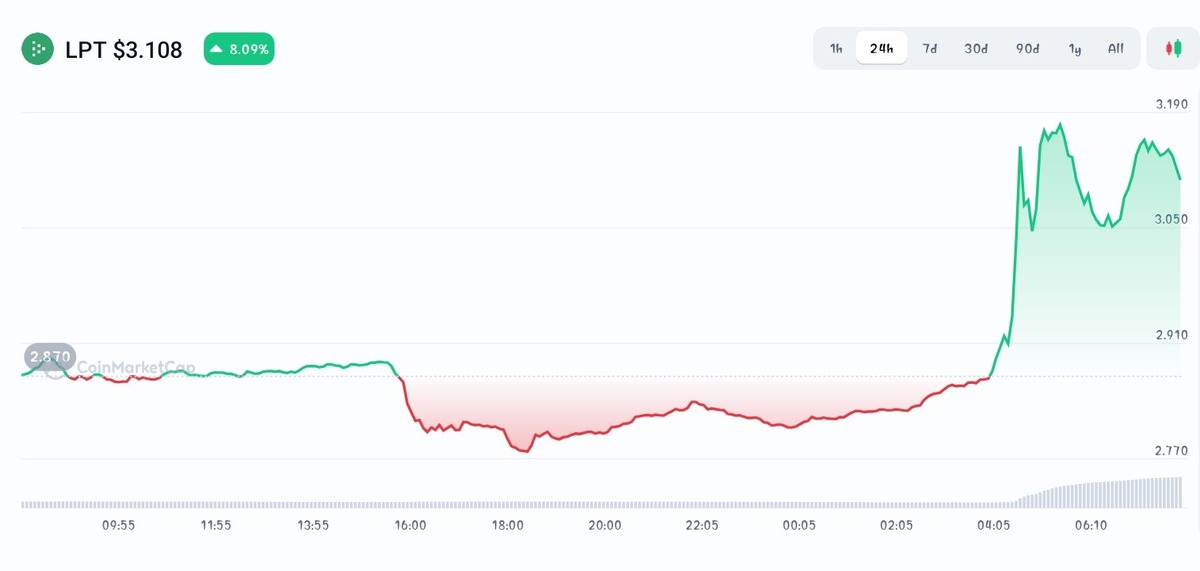
Task: Click the 2.870 opening price label
Action: point(50,357)
